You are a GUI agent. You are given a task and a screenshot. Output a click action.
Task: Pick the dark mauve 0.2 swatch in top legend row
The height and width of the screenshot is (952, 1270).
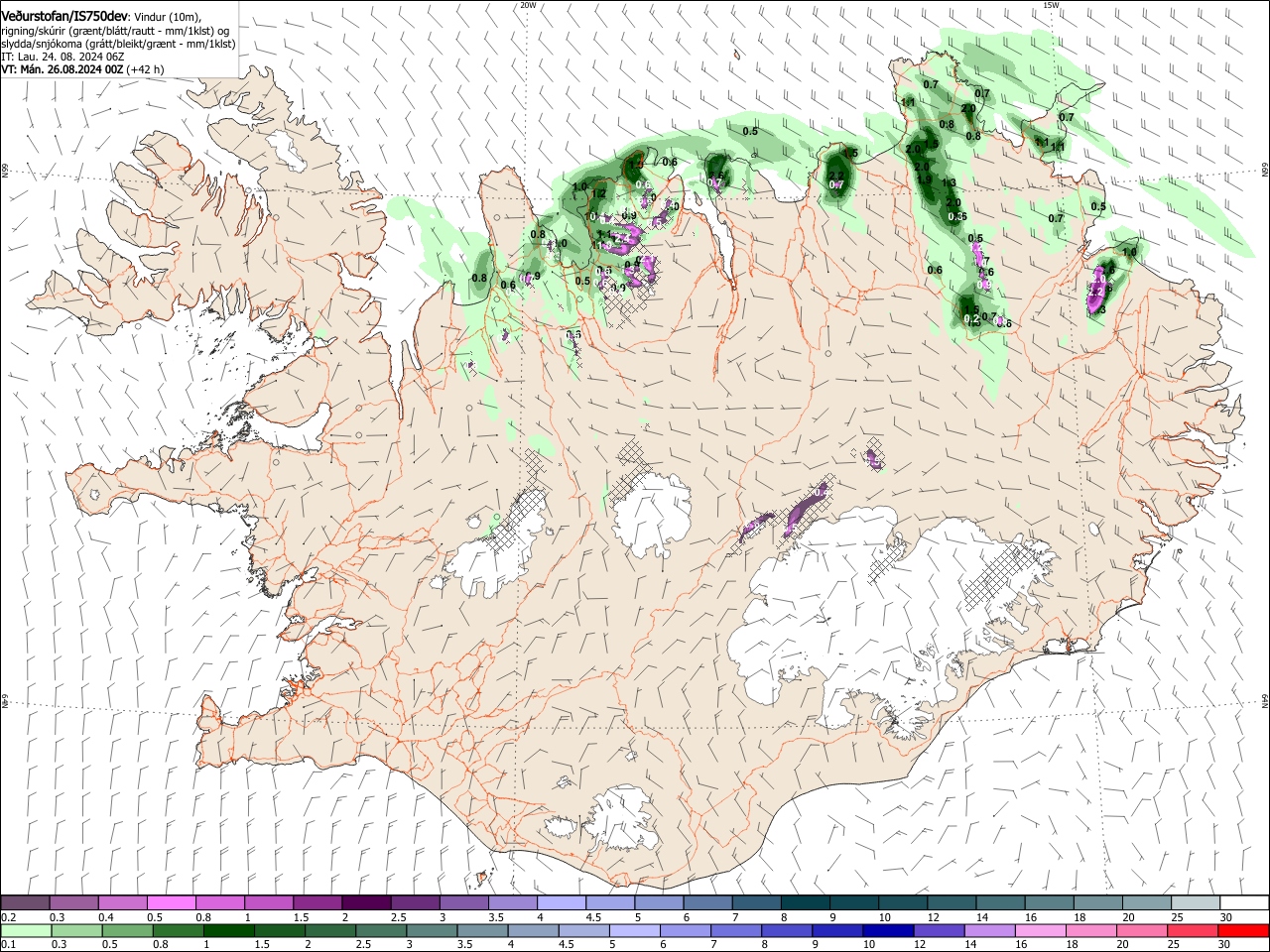pyautogui.click(x=26, y=903)
